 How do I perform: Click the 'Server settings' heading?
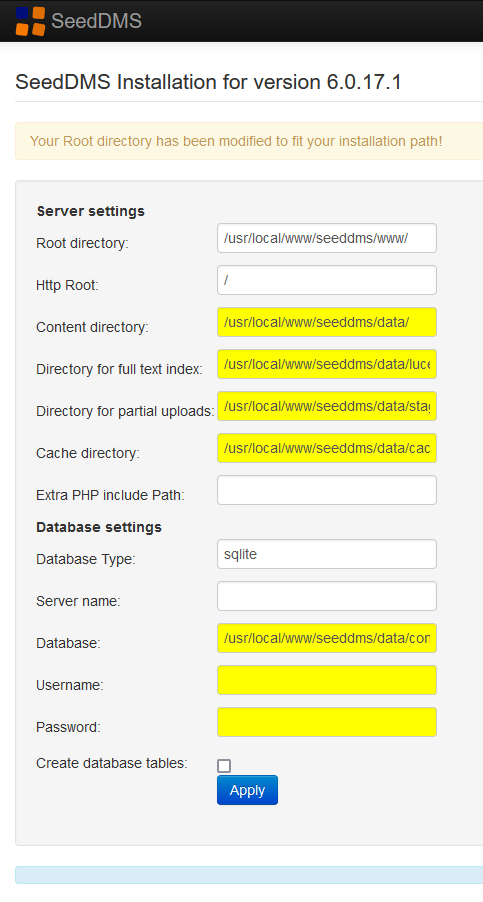click(90, 211)
